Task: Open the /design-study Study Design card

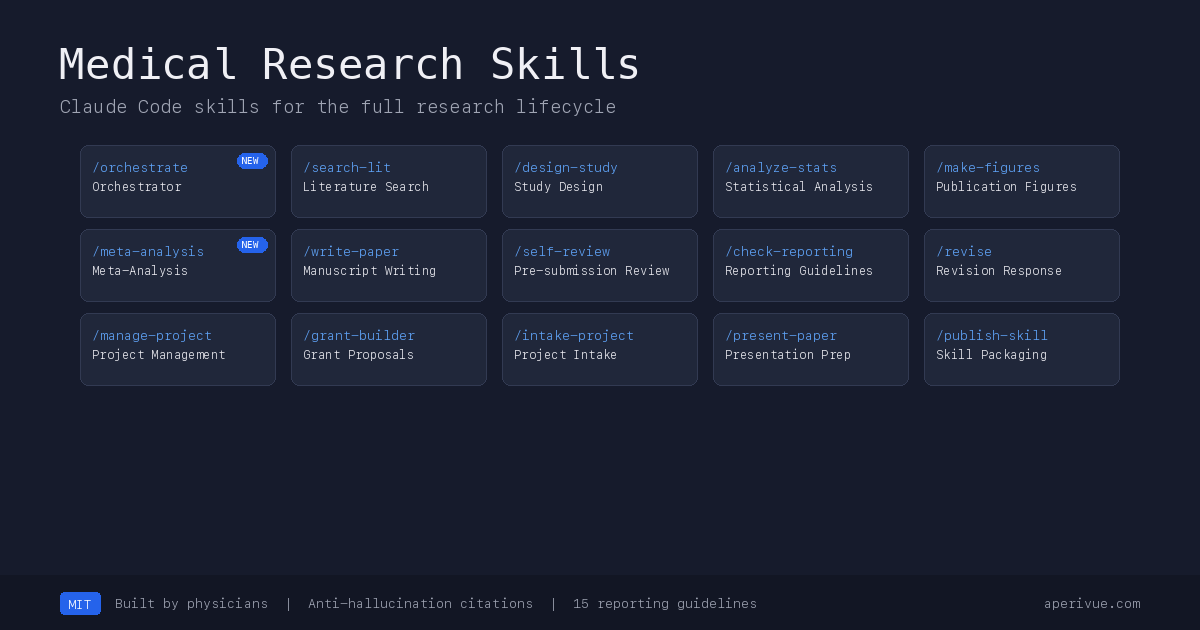Action: 599,181
